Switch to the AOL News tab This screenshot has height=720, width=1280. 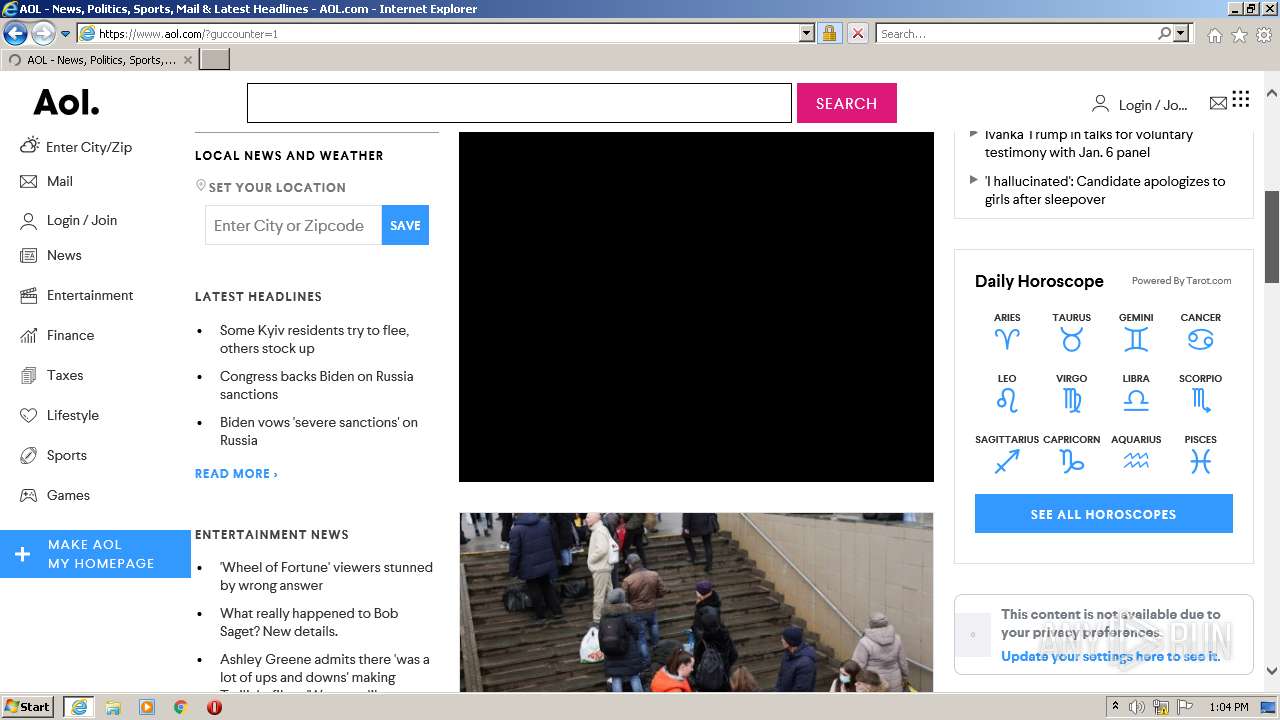tap(98, 60)
